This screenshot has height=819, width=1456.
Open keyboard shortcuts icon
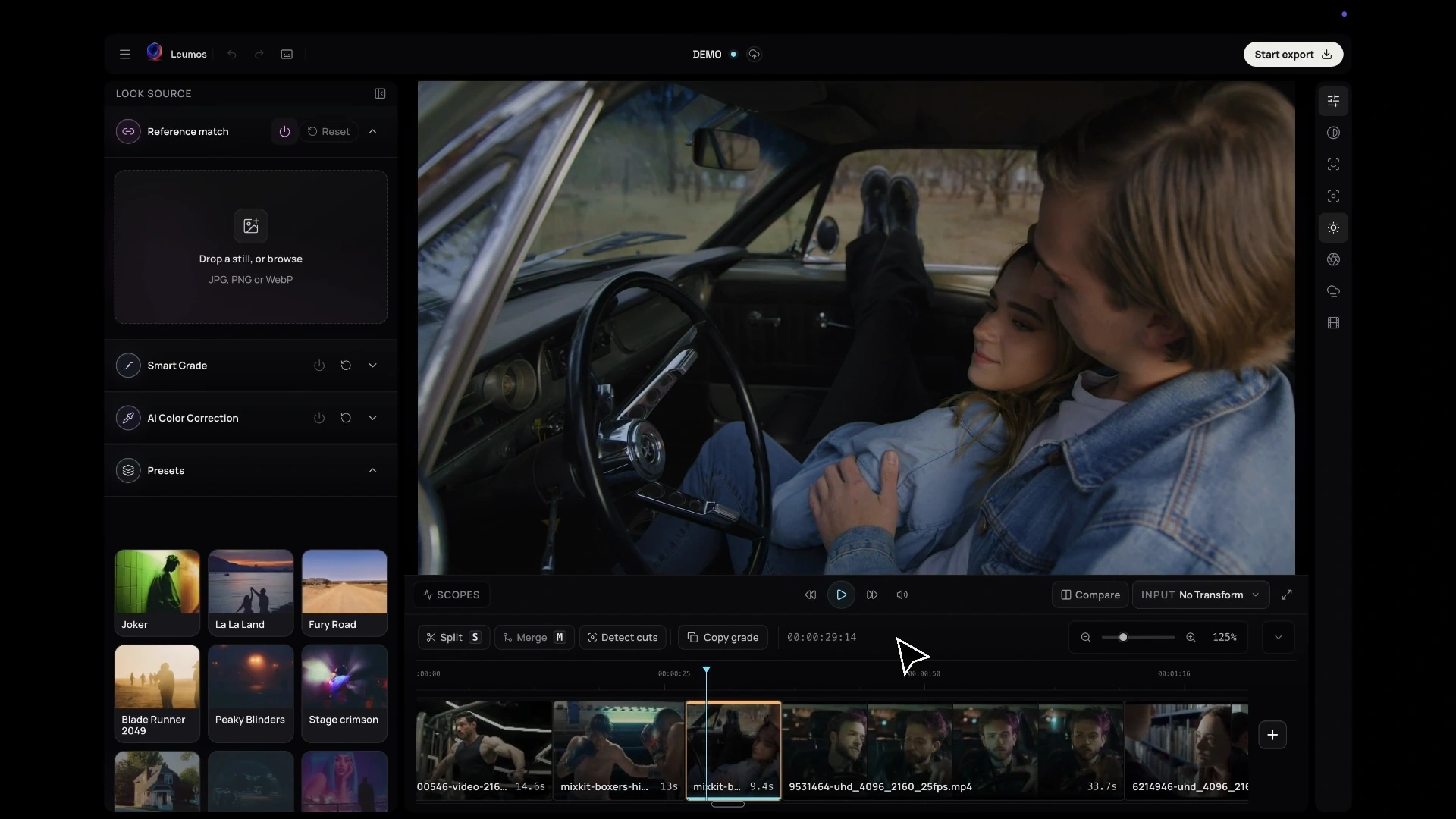287,55
